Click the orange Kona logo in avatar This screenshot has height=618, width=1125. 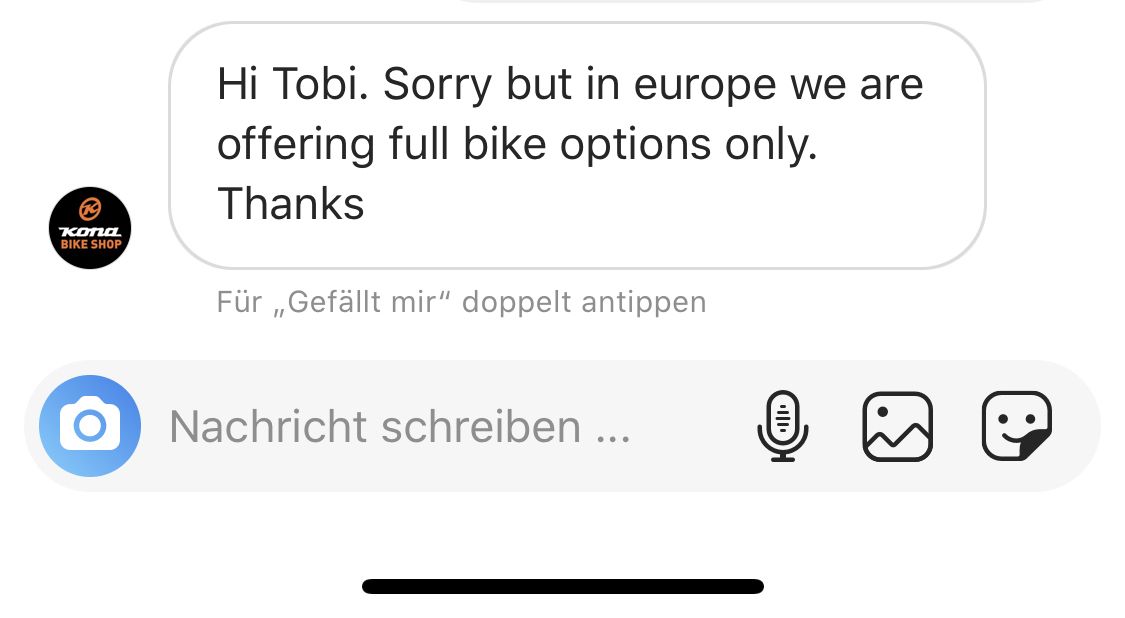pos(90,209)
